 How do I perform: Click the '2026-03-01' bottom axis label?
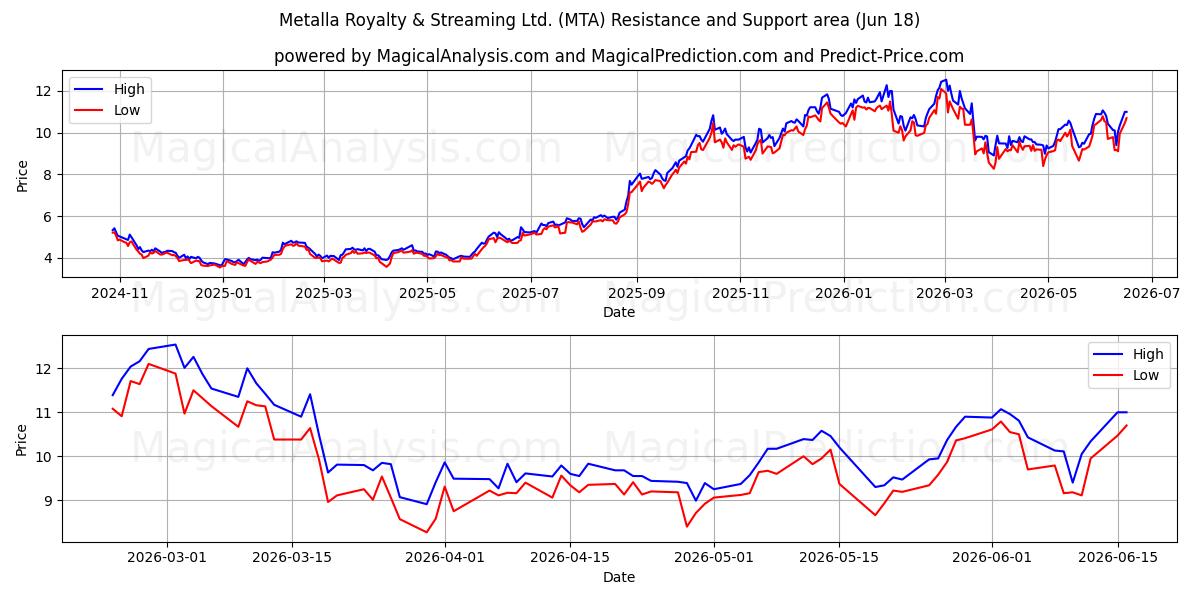pos(167,558)
